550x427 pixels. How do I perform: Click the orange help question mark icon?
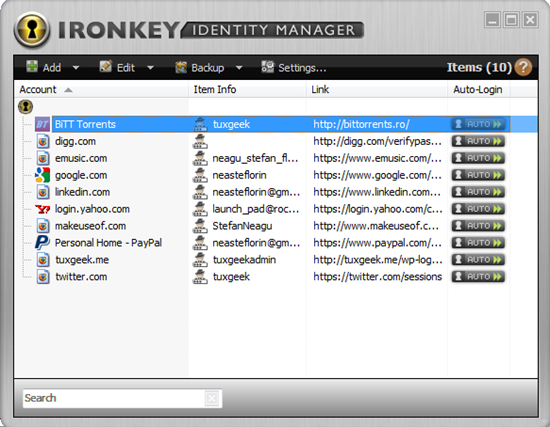coord(523,67)
